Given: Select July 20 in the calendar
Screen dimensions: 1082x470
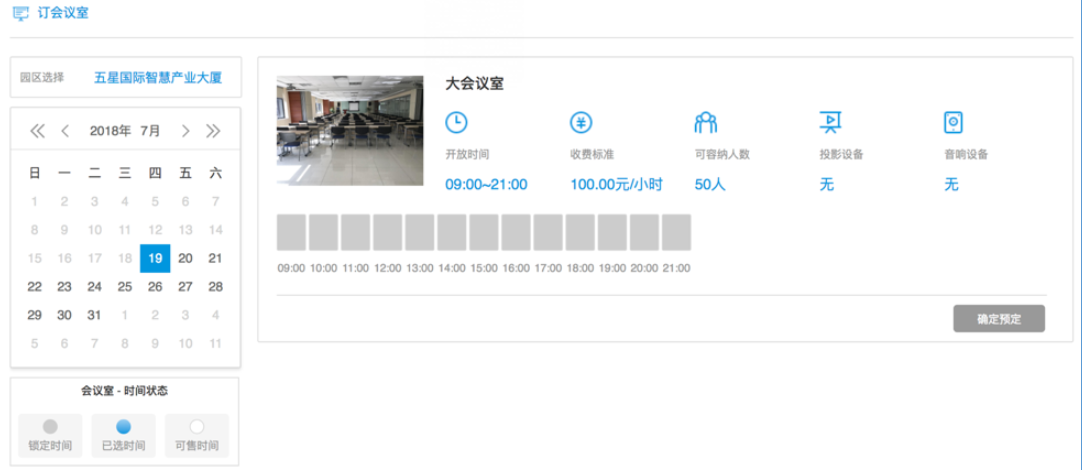Looking at the screenshot, I should click(x=186, y=258).
